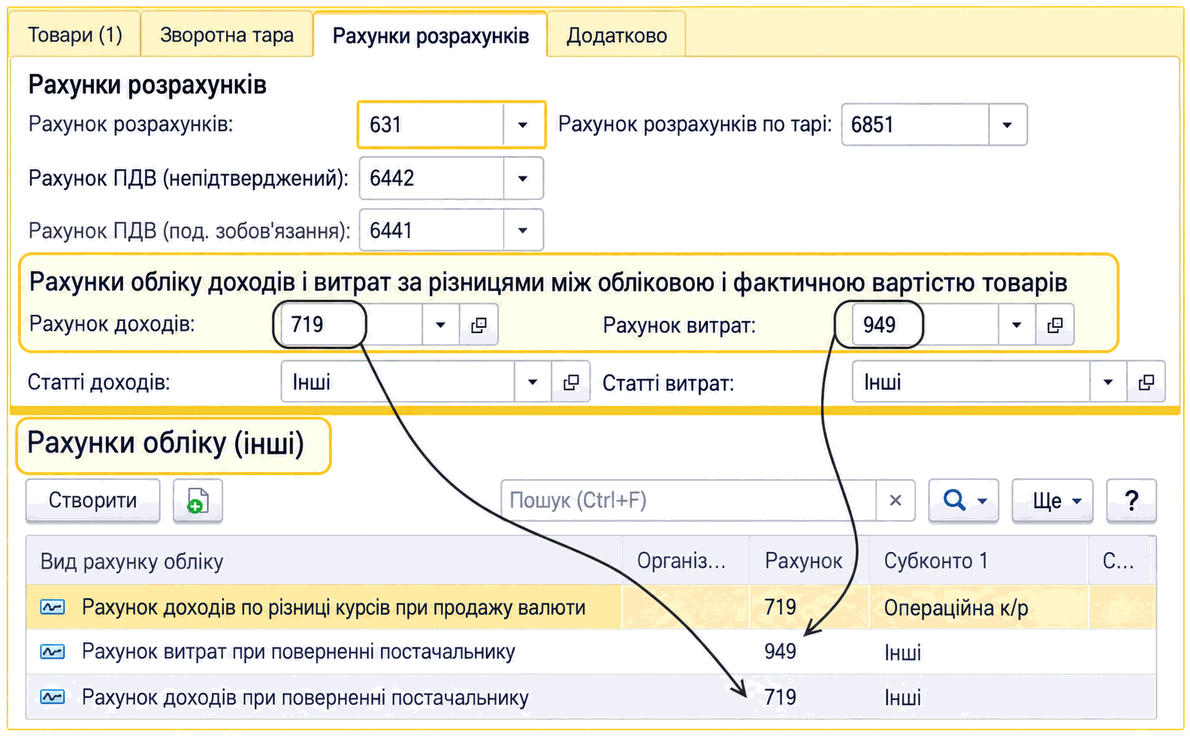Expand the Статті витрат Інші dropdown
The image size is (1190, 737).
(1108, 382)
